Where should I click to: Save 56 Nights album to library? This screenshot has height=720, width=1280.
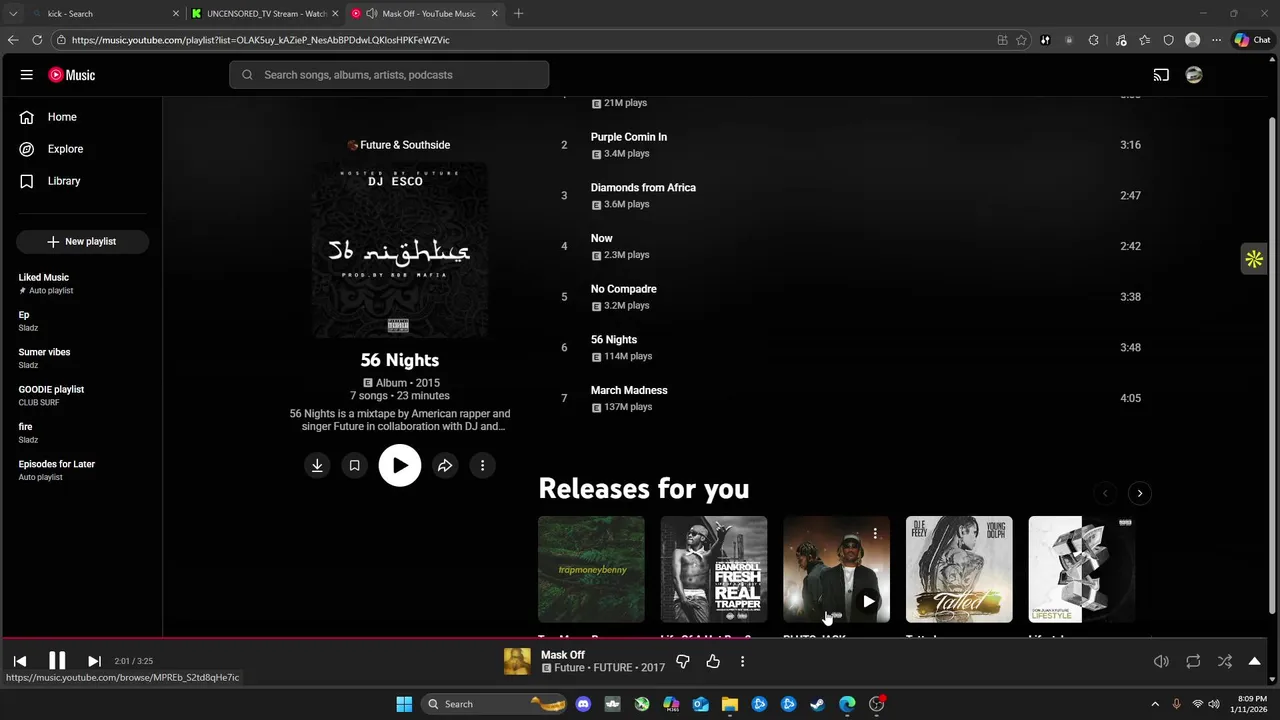[x=354, y=465]
